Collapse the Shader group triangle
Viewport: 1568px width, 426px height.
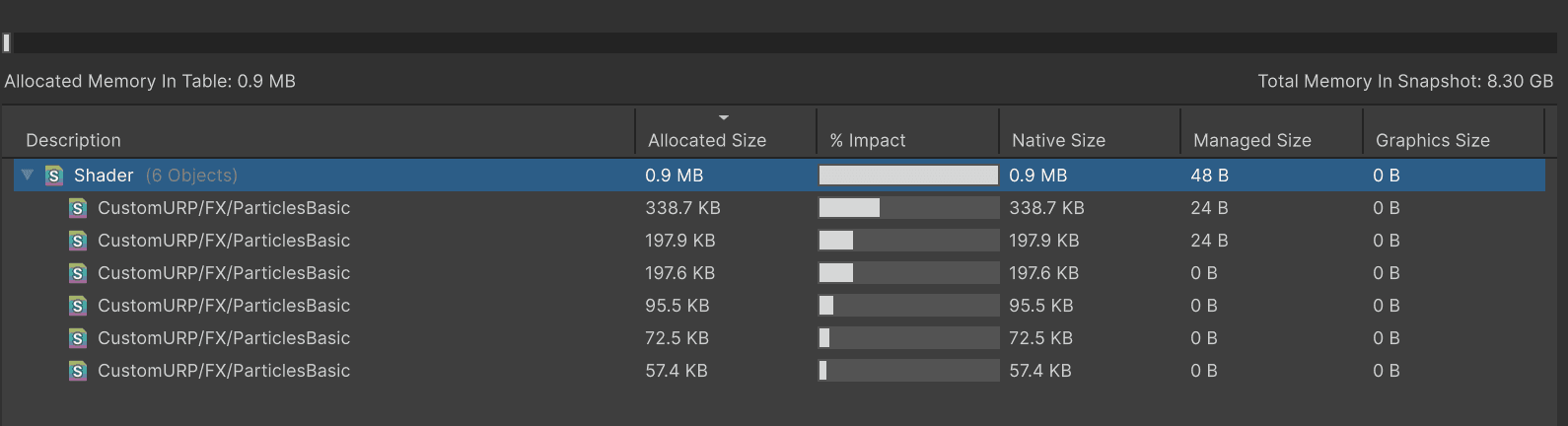[28, 175]
